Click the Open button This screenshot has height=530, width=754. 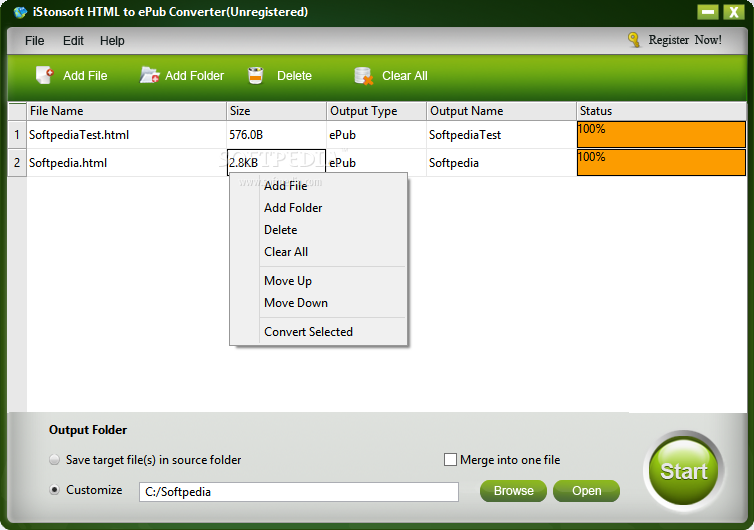click(586, 491)
